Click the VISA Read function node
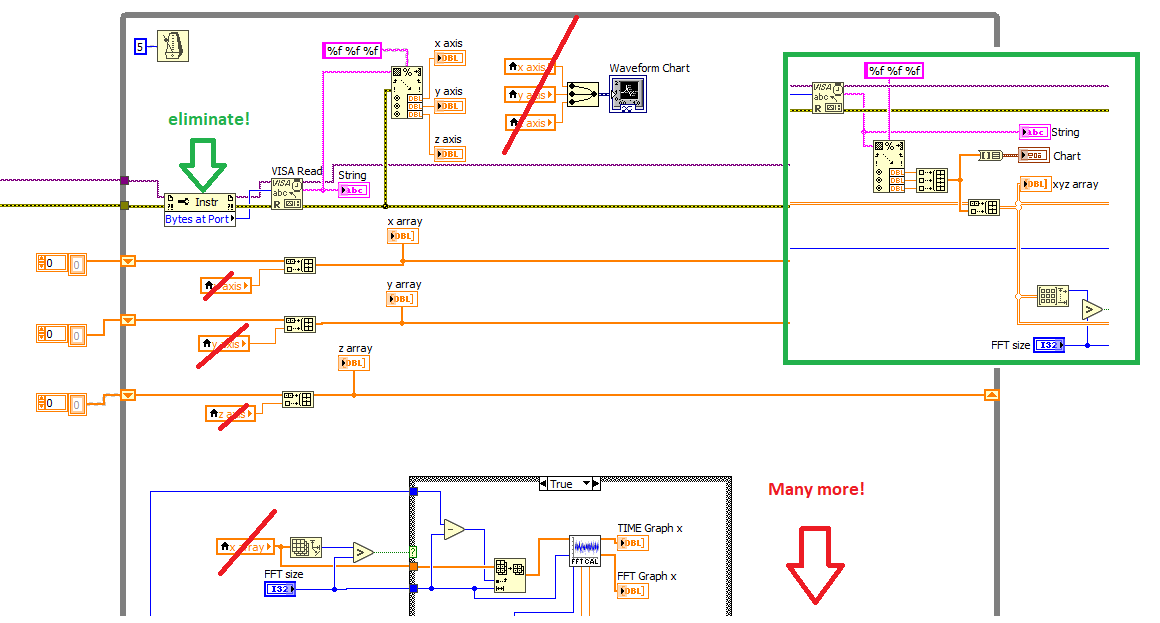Viewport: 1160px width, 623px height. click(x=287, y=194)
